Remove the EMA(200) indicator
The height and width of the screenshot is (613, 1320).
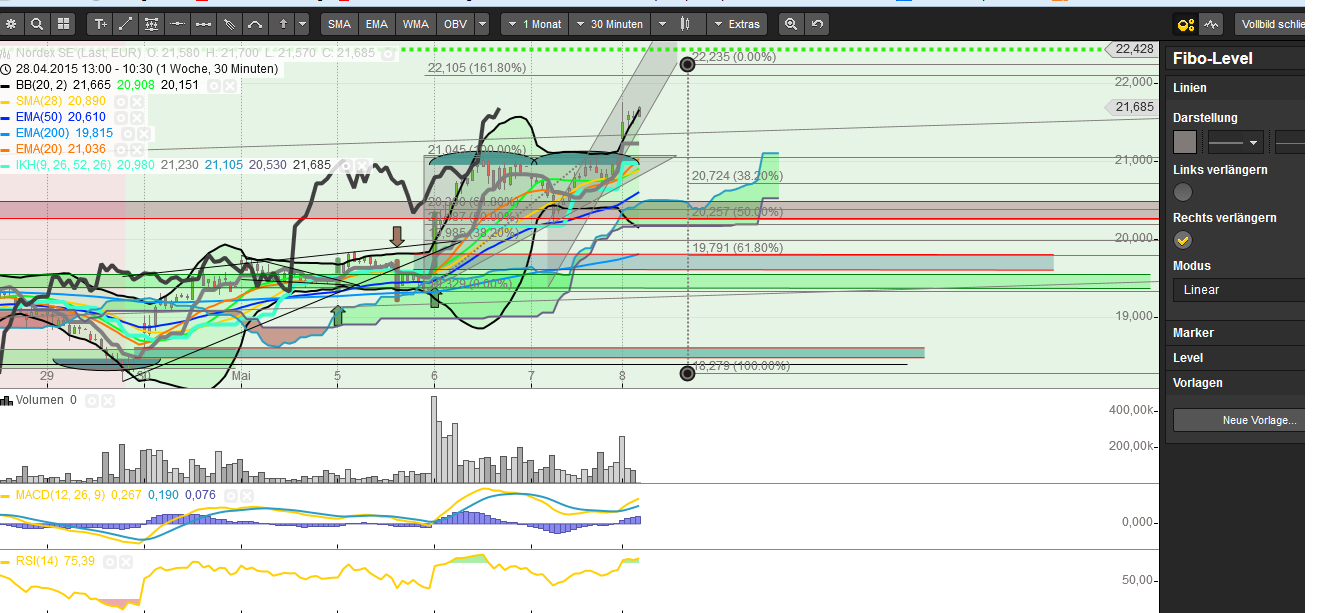coord(144,133)
